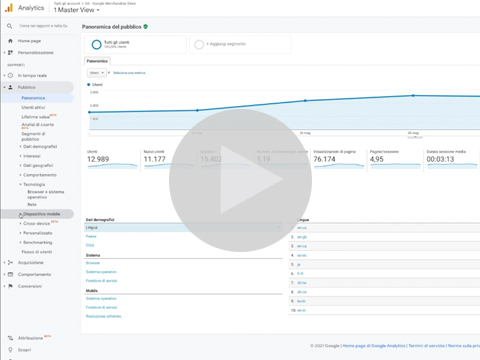Click the In tempo reale clock icon
The image size is (480, 360).
click(x=10, y=76)
